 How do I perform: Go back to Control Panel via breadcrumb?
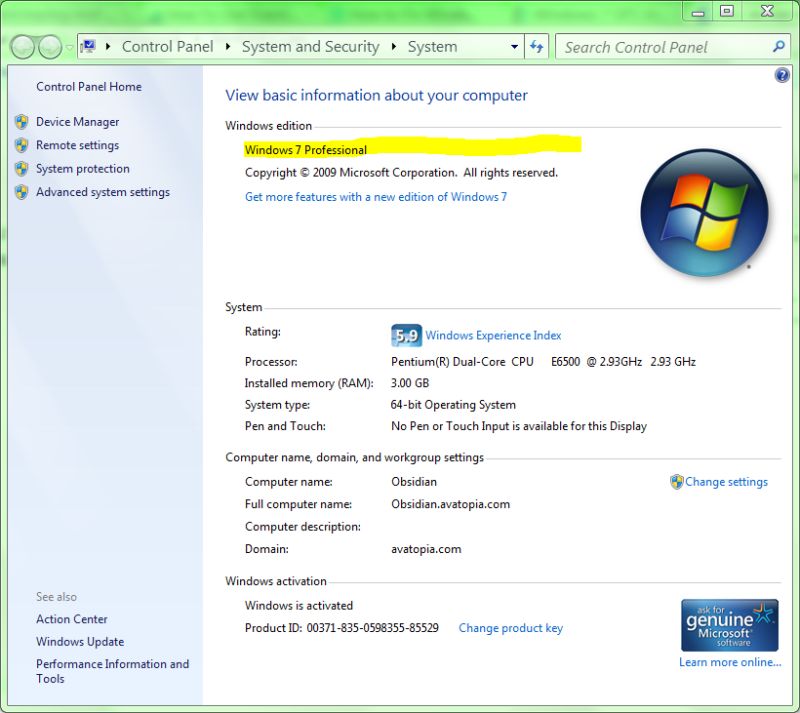[166, 46]
